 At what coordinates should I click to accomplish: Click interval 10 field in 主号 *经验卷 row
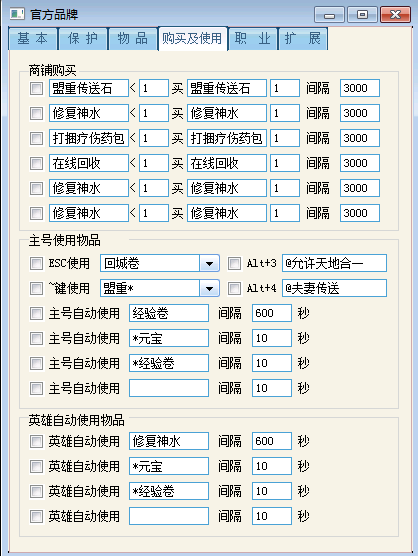pos(272,363)
